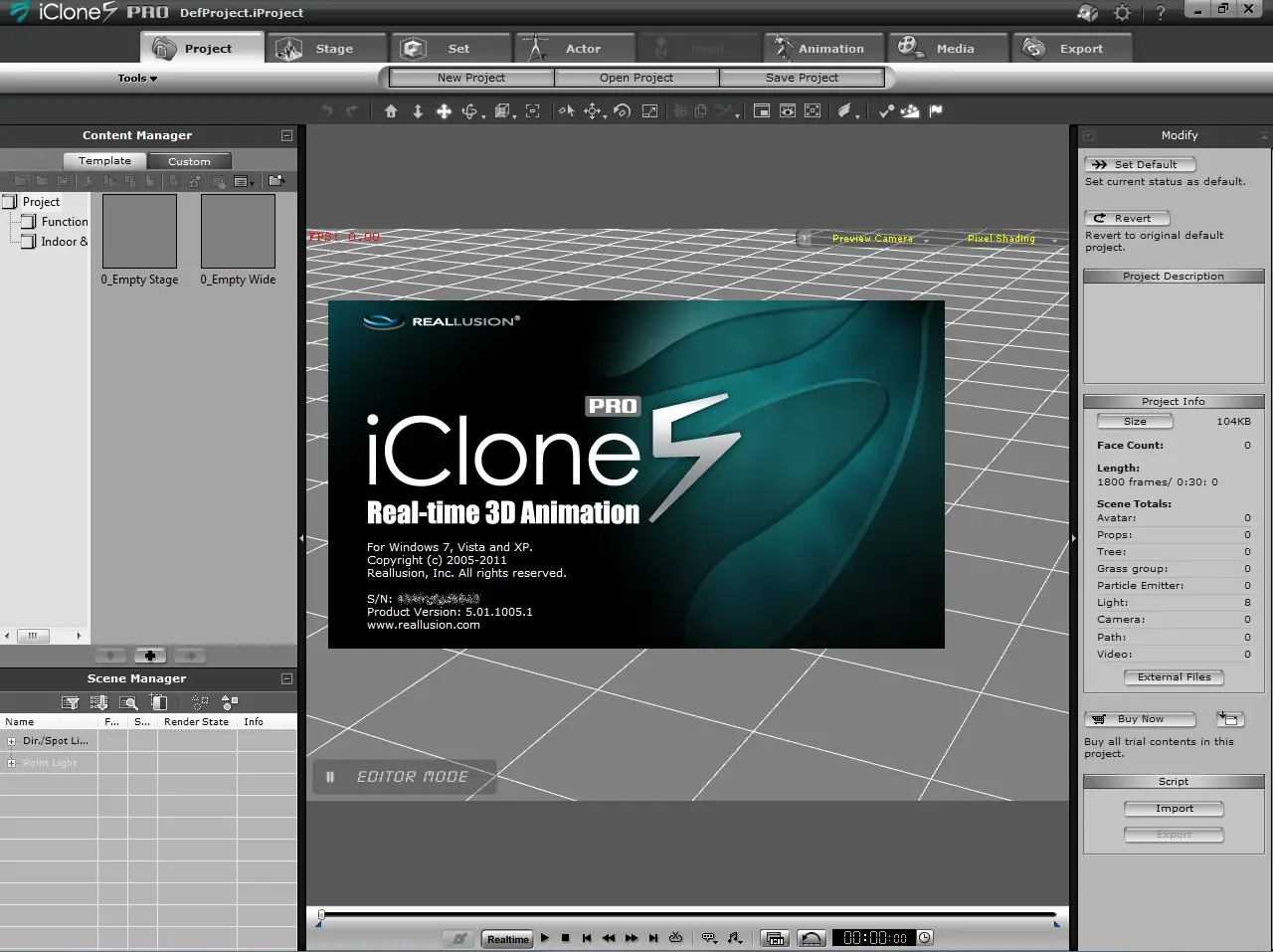Click the curve editor icon beside timeline

(x=813, y=938)
